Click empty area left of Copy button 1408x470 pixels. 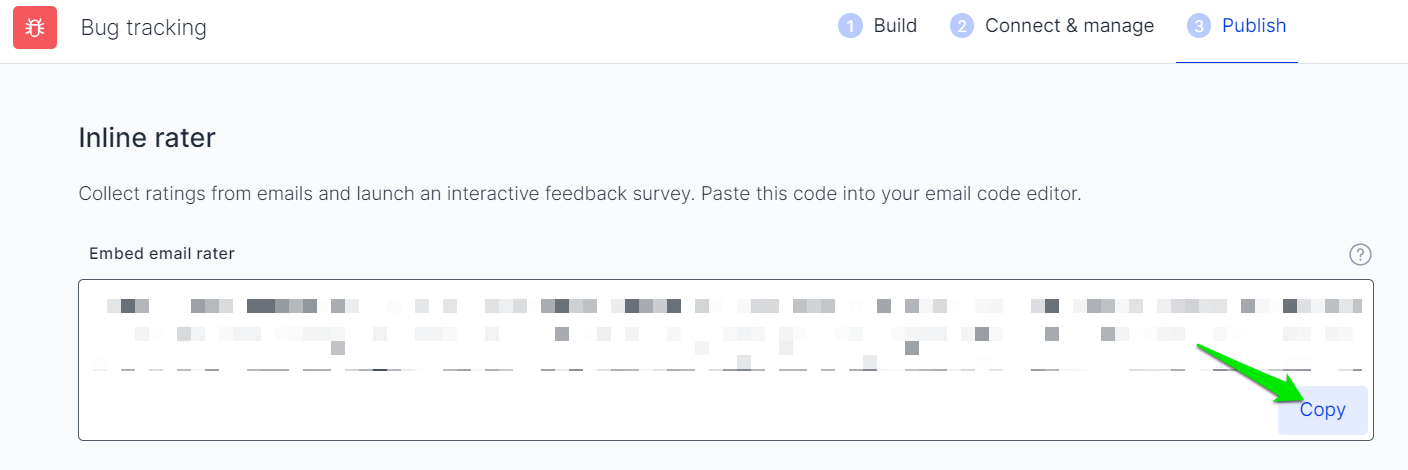[678, 410]
